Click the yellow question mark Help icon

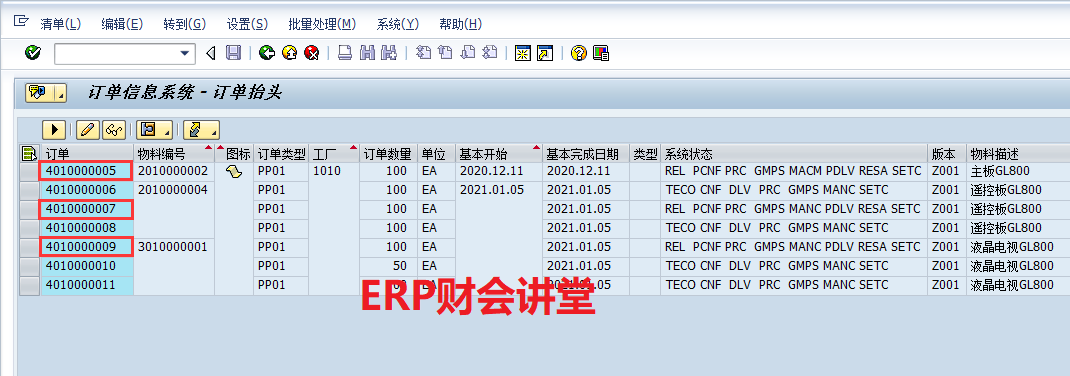[579, 53]
